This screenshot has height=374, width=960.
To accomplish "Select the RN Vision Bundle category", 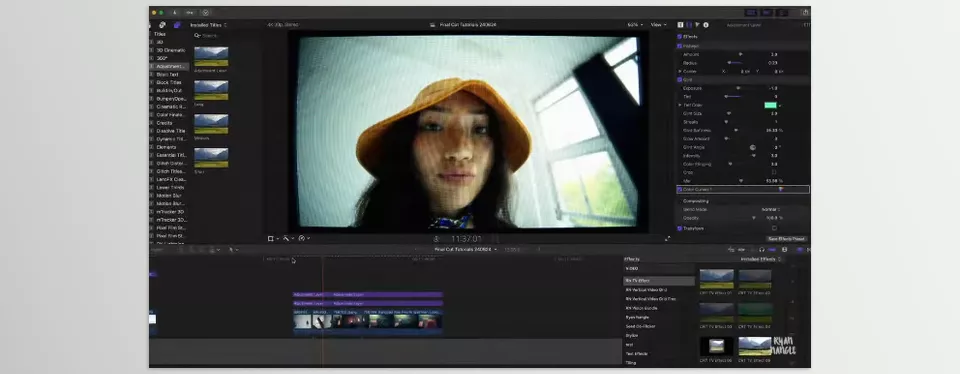I will (x=642, y=309).
